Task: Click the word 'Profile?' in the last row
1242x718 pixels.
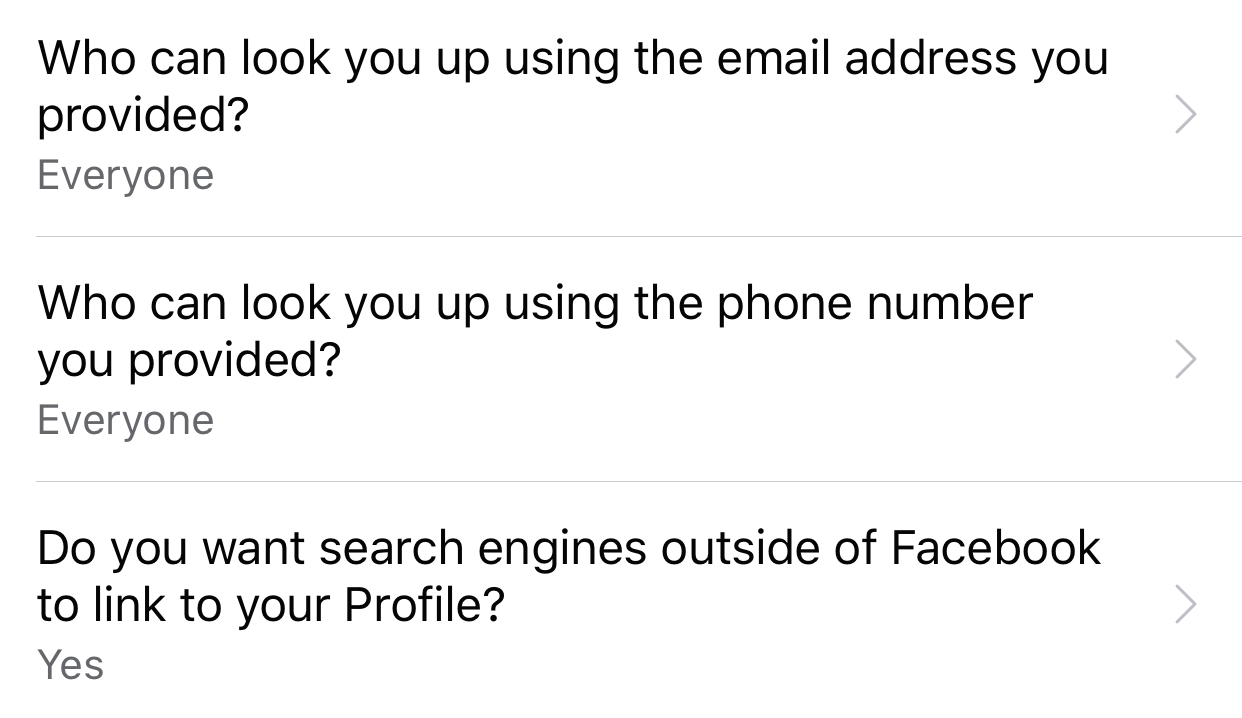Action: coord(422,607)
